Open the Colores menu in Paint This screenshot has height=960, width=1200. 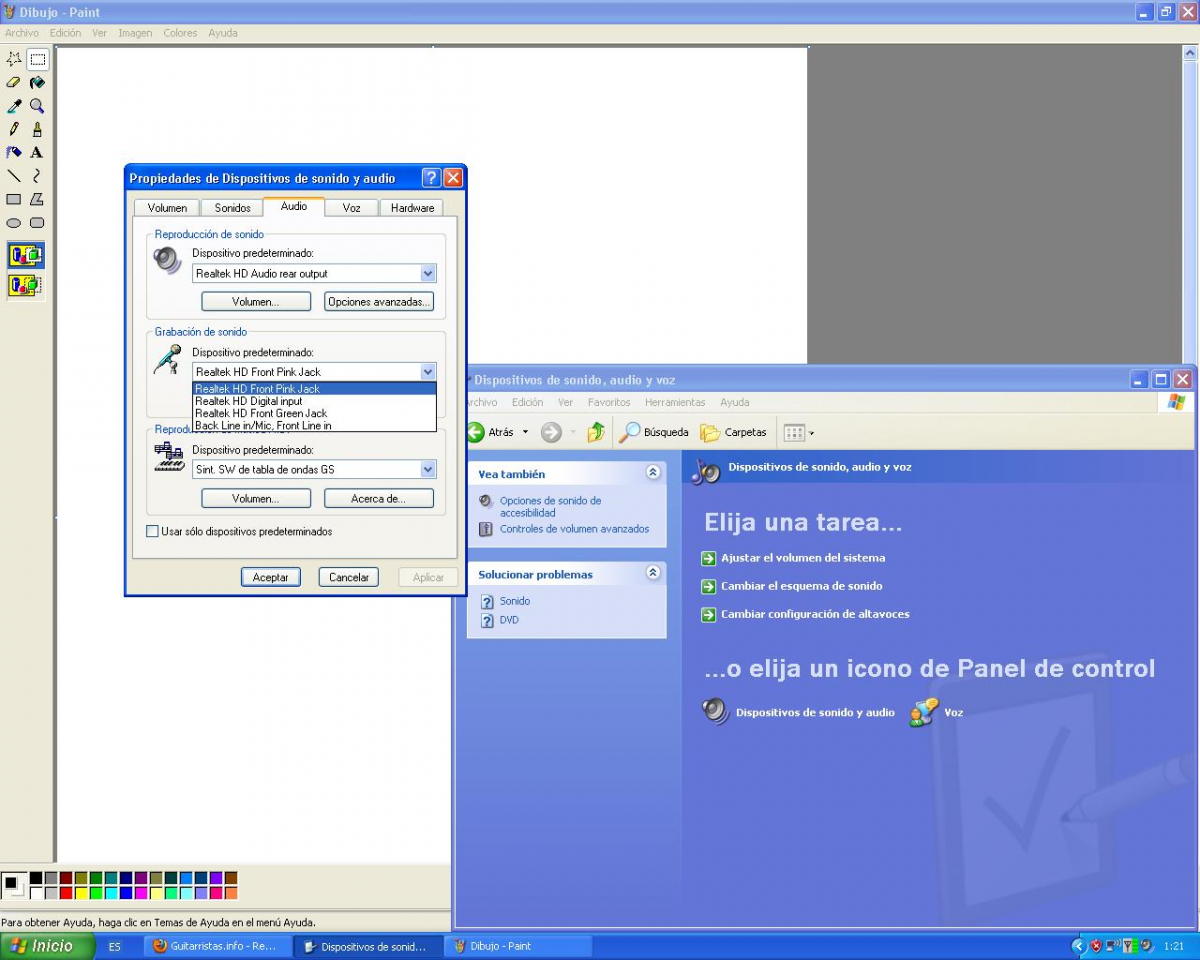[180, 33]
